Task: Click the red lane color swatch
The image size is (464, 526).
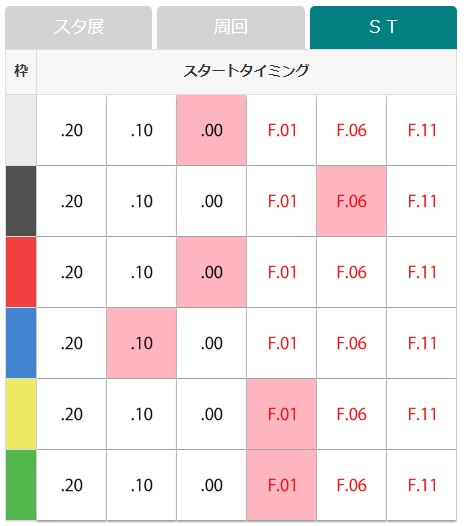Action: point(21,272)
